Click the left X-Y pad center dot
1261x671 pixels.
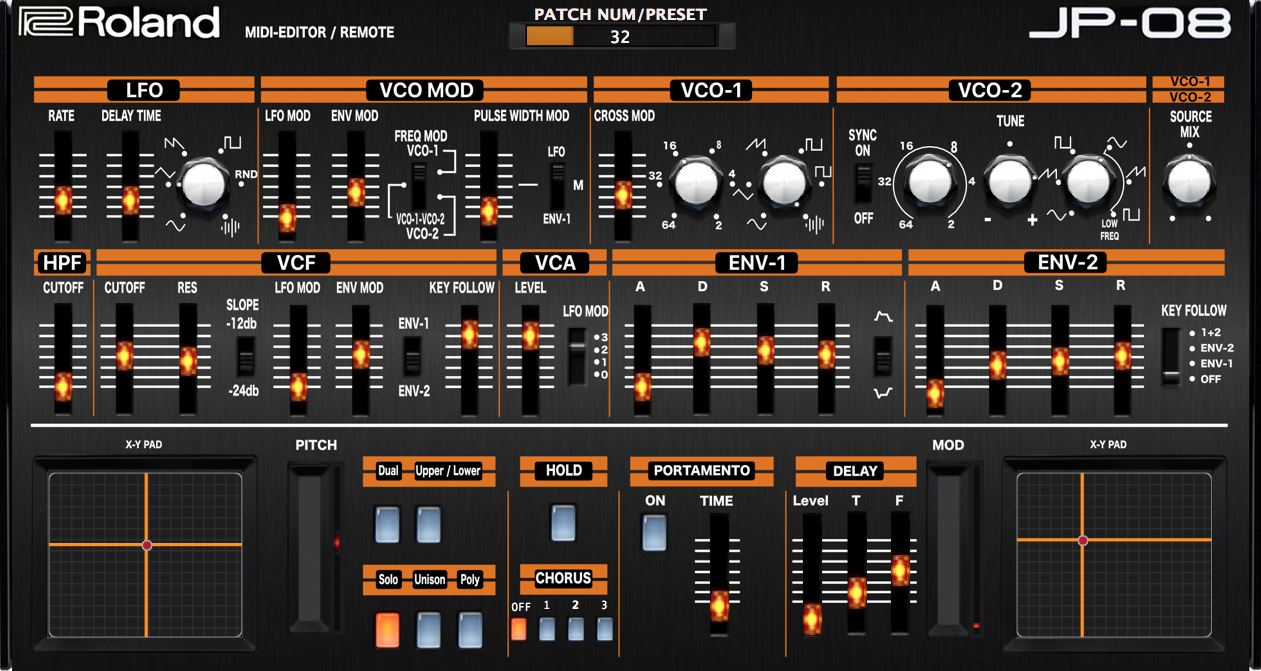tap(147, 545)
